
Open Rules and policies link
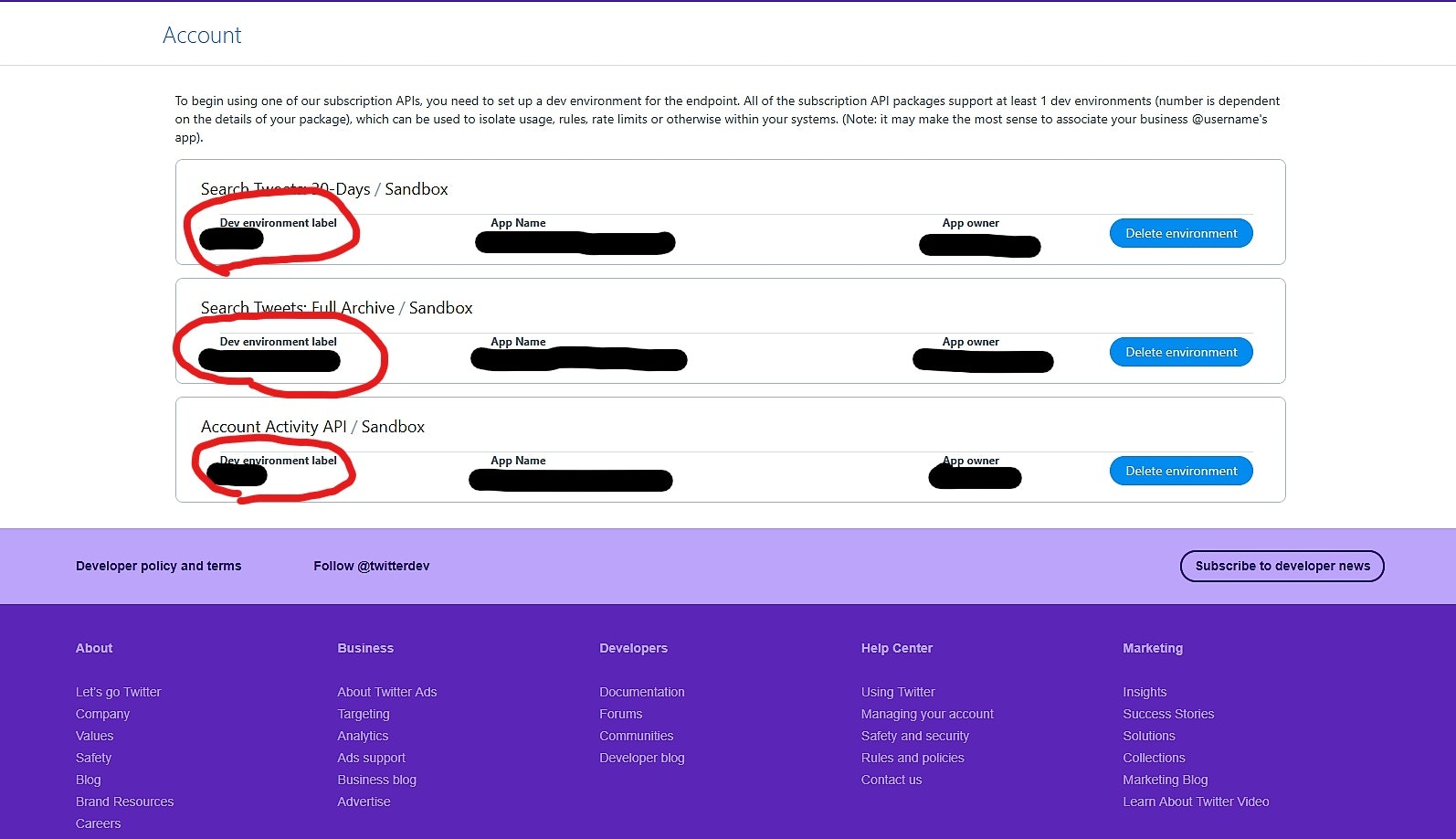(x=913, y=758)
